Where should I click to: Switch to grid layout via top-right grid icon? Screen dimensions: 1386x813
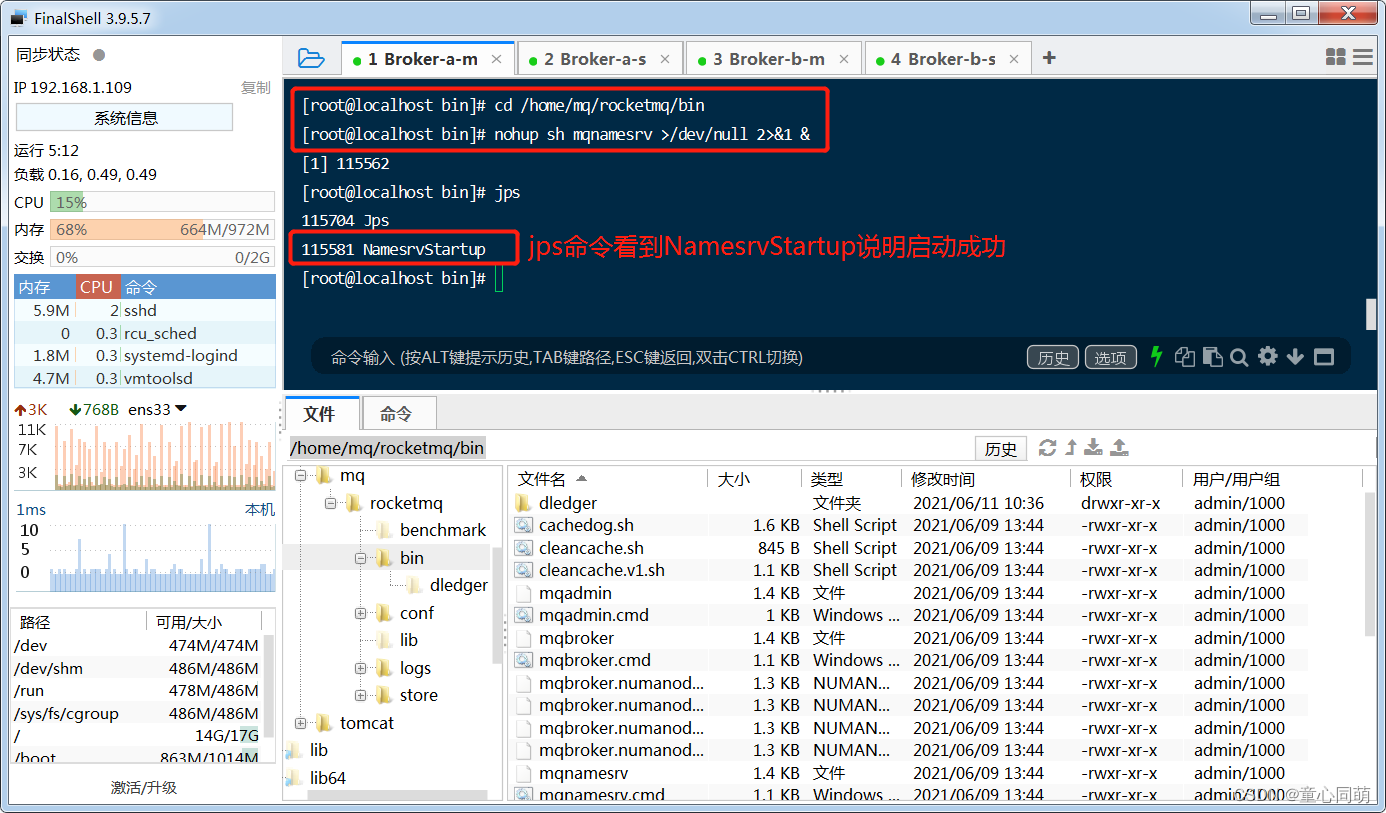[x=1336, y=57]
